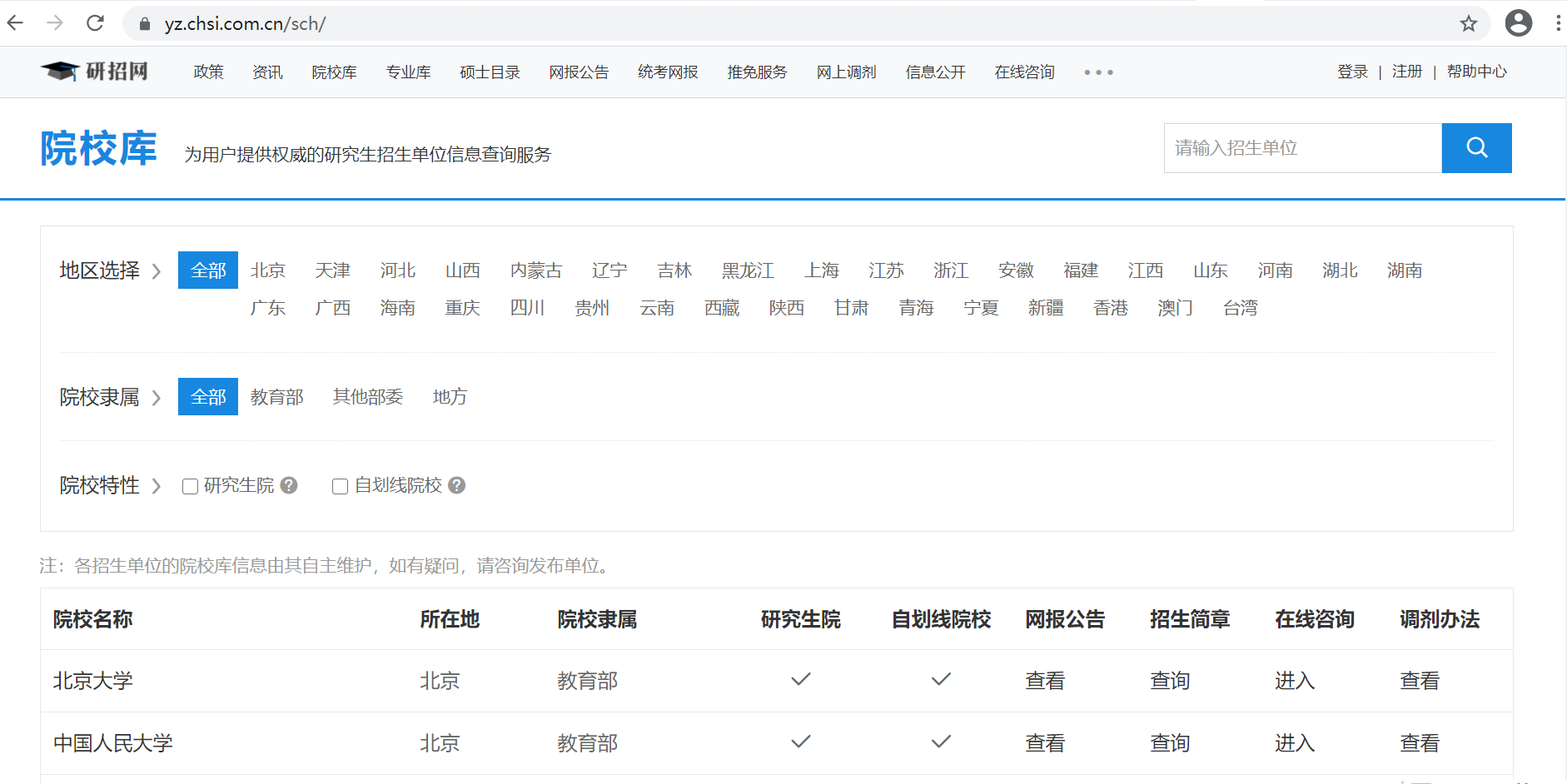This screenshot has height=784, width=1567.
Task: Expand the 院校隶属 chevron
Action: (156, 398)
